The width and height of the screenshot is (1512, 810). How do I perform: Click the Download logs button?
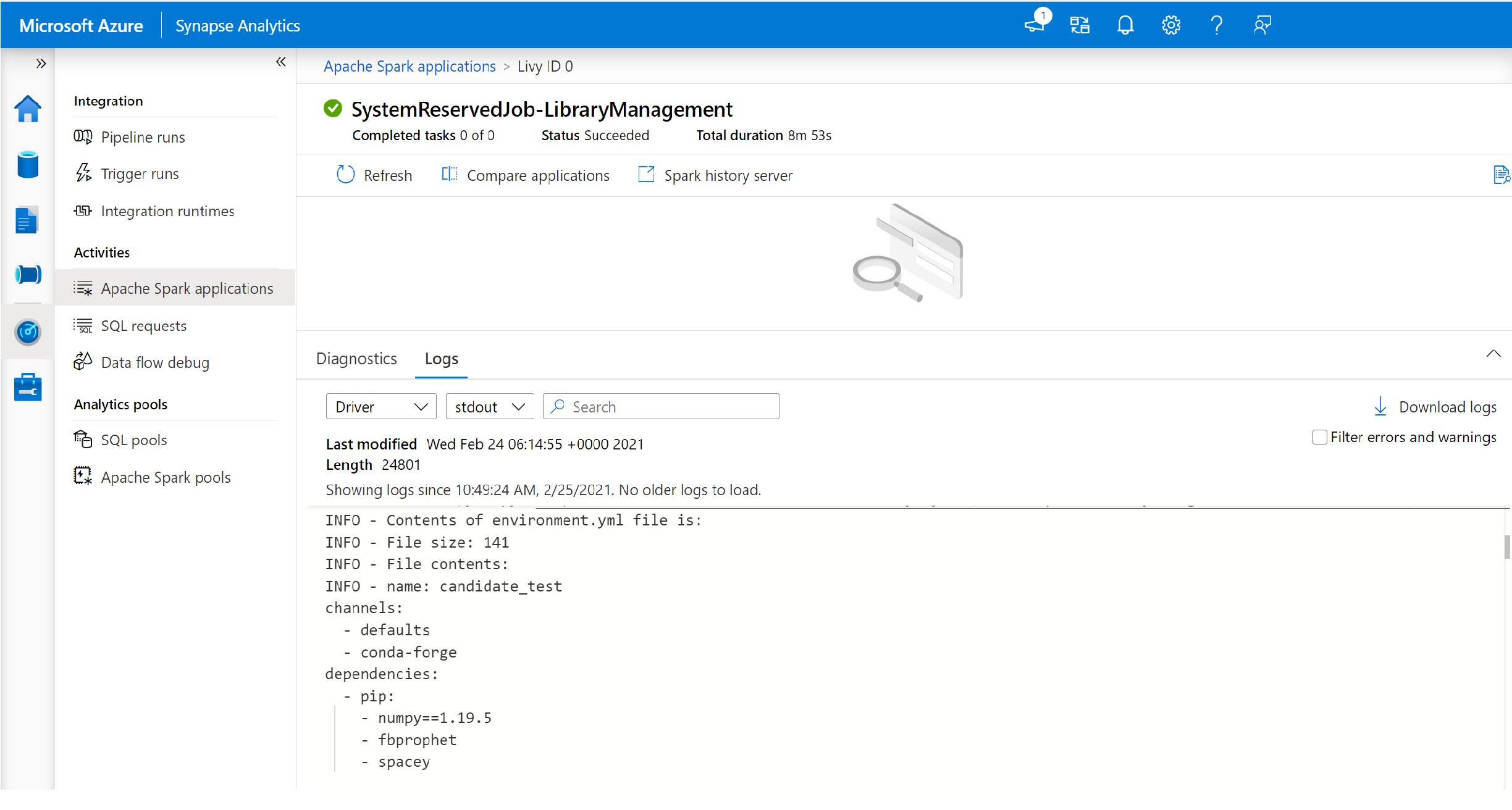coord(1436,406)
